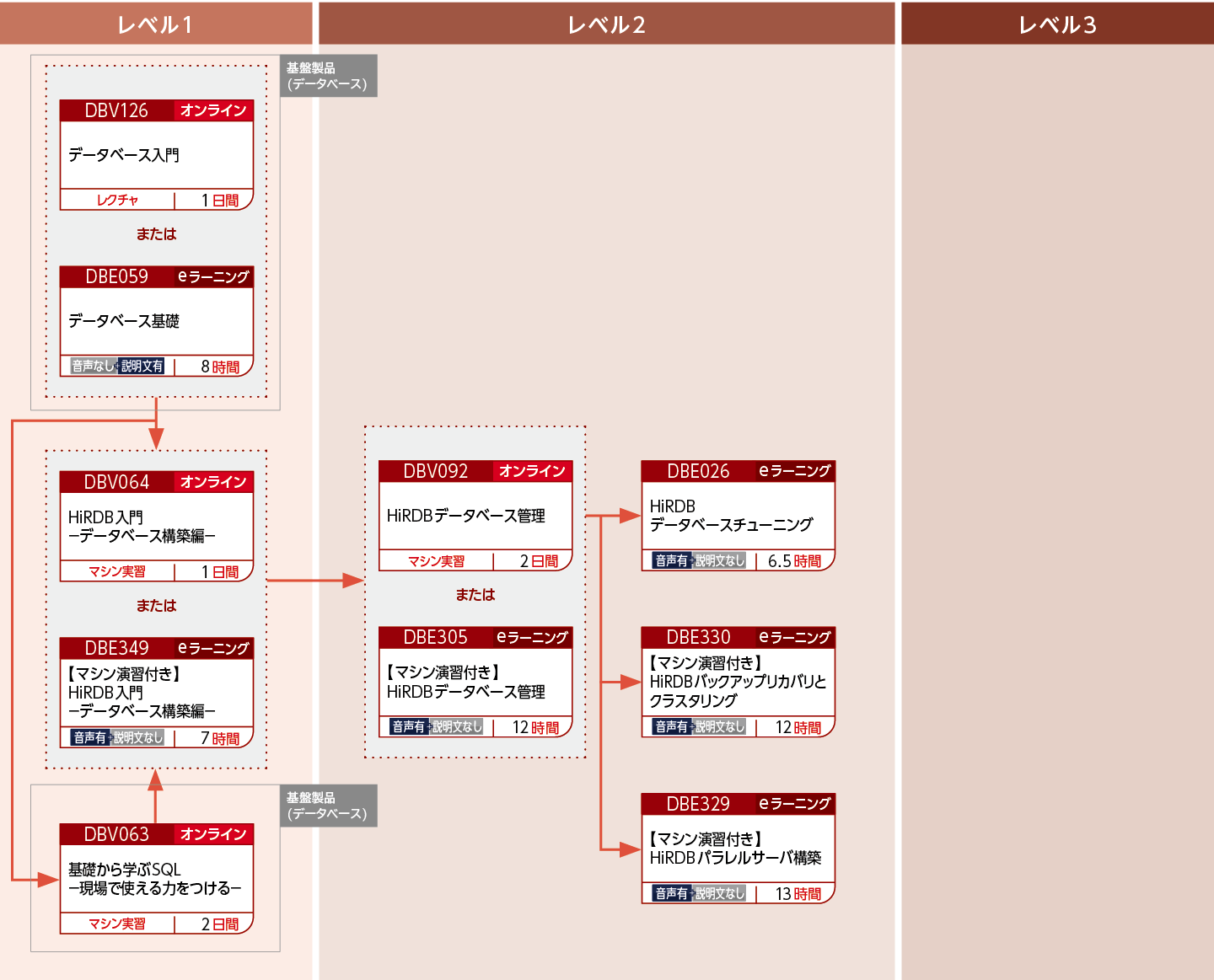
Task: Click または between DBV064 and DBE349
Action: click(157, 606)
